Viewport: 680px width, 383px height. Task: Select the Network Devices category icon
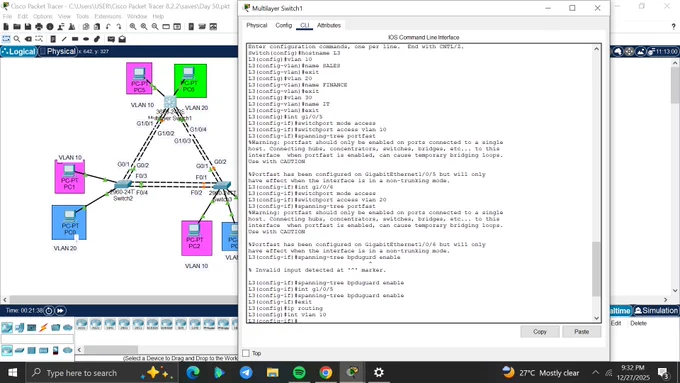[7, 327]
